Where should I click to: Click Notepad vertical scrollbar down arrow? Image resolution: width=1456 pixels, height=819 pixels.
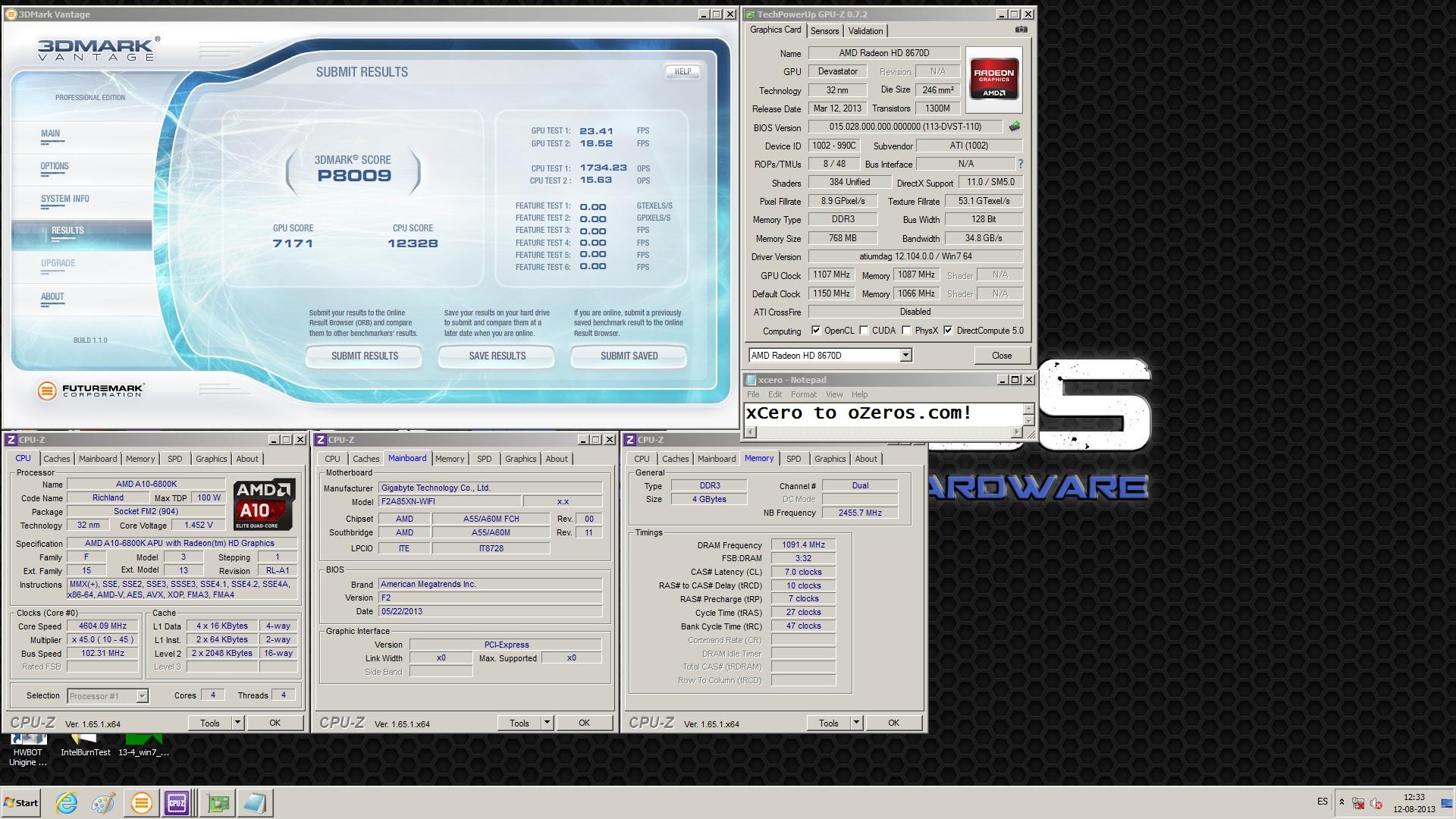click(1029, 421)
